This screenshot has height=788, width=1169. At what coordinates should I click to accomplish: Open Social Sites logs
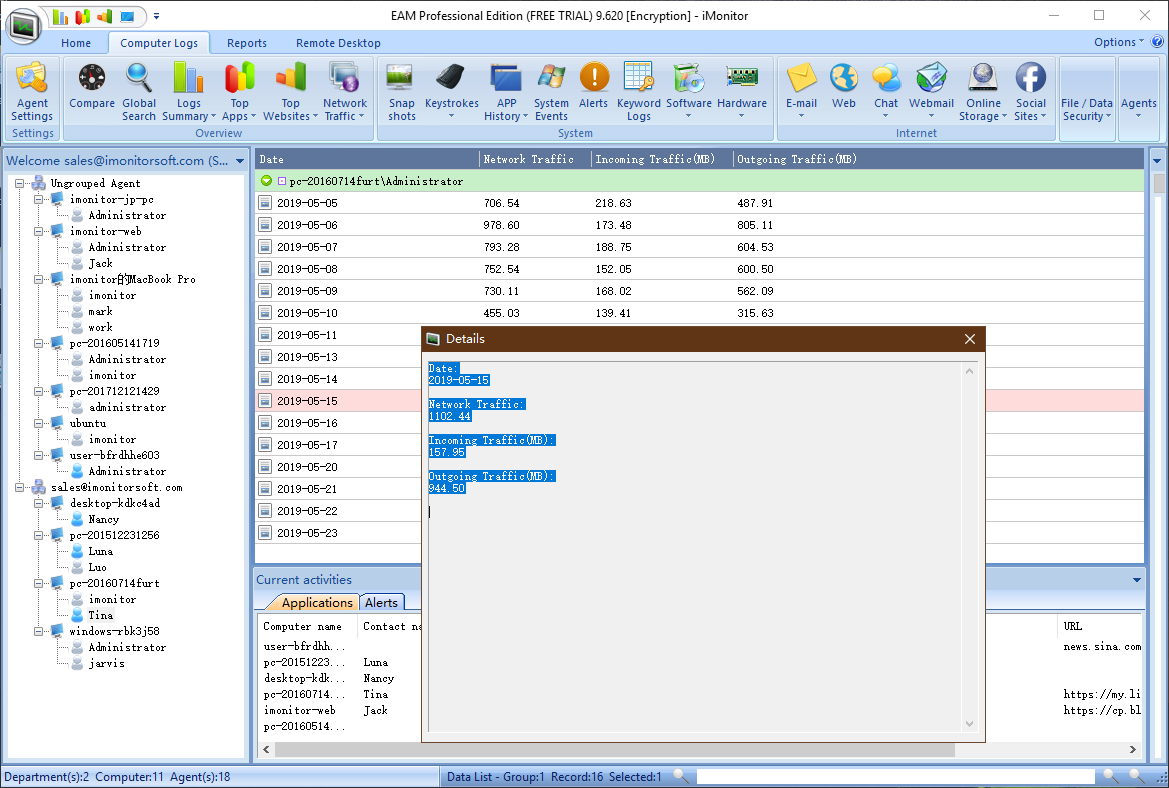(1030, 92)
